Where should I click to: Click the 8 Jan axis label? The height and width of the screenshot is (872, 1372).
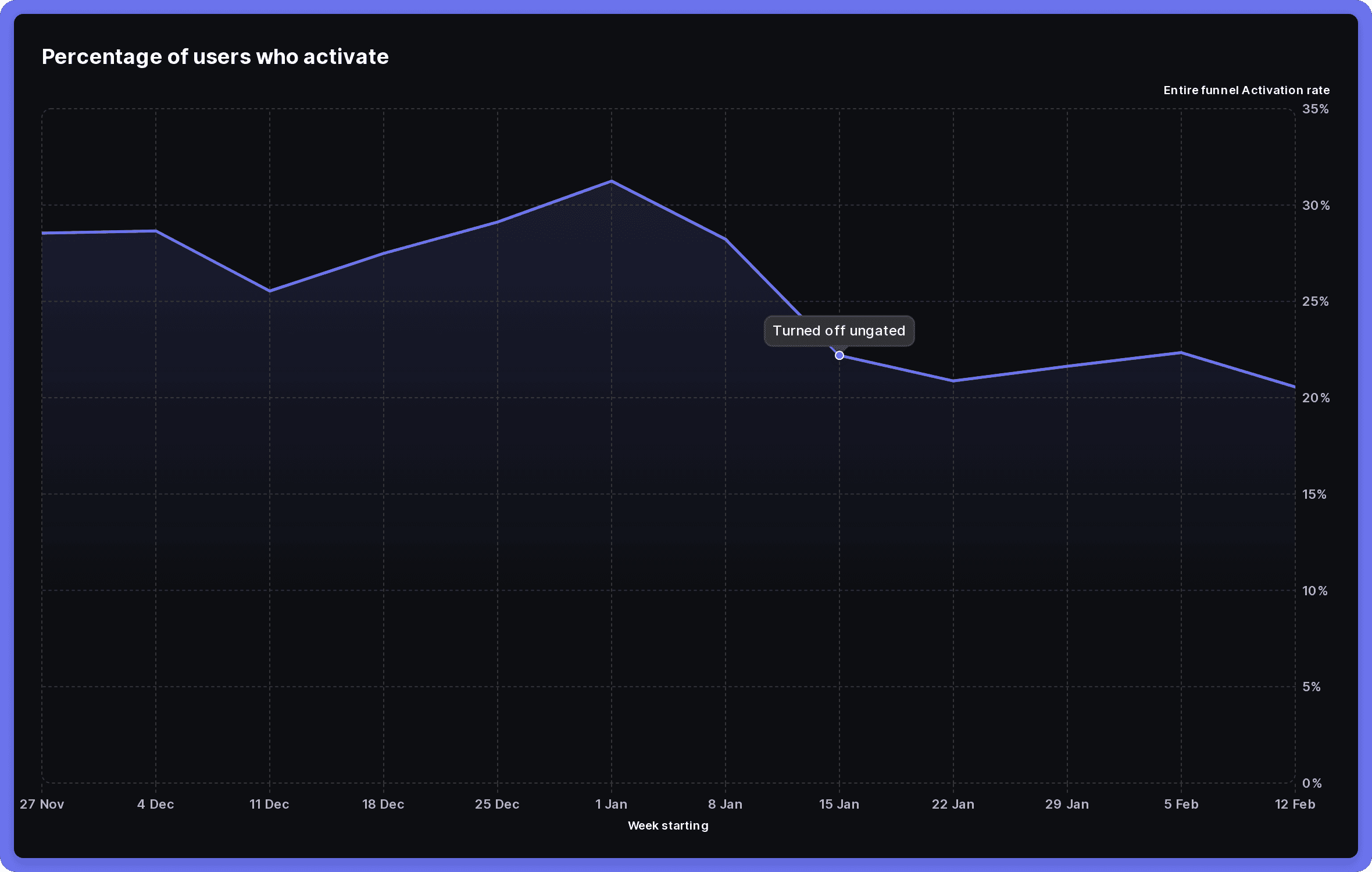(x=725, y=804)
